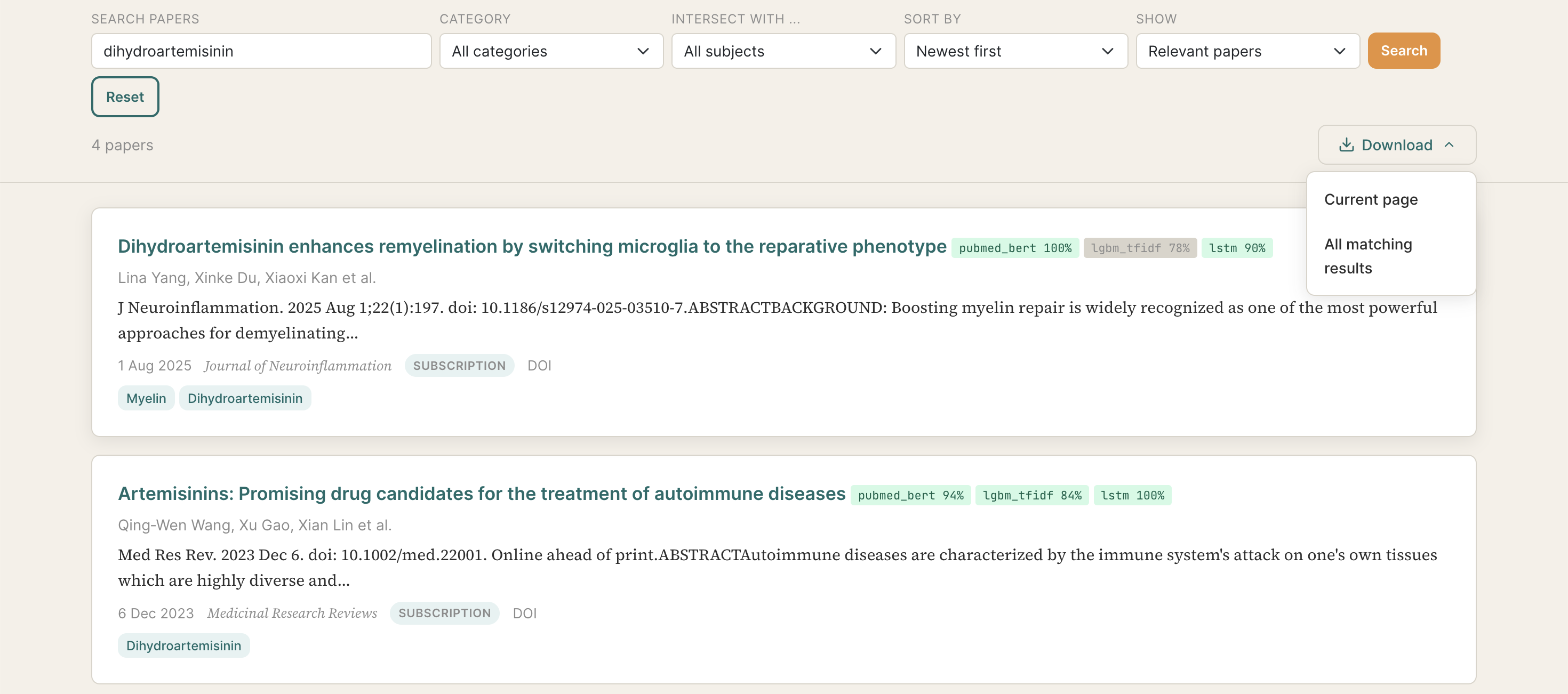The height and width of the screenshot is (694, 1568).
Task: Click the date "1 Aug 2025"
Action: [155, 366]
